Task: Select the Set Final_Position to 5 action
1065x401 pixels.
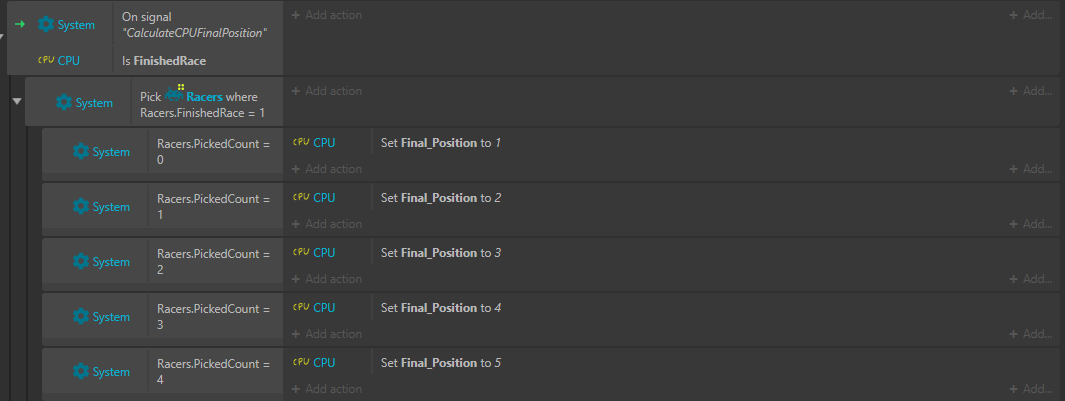Action: pos(441,363)
